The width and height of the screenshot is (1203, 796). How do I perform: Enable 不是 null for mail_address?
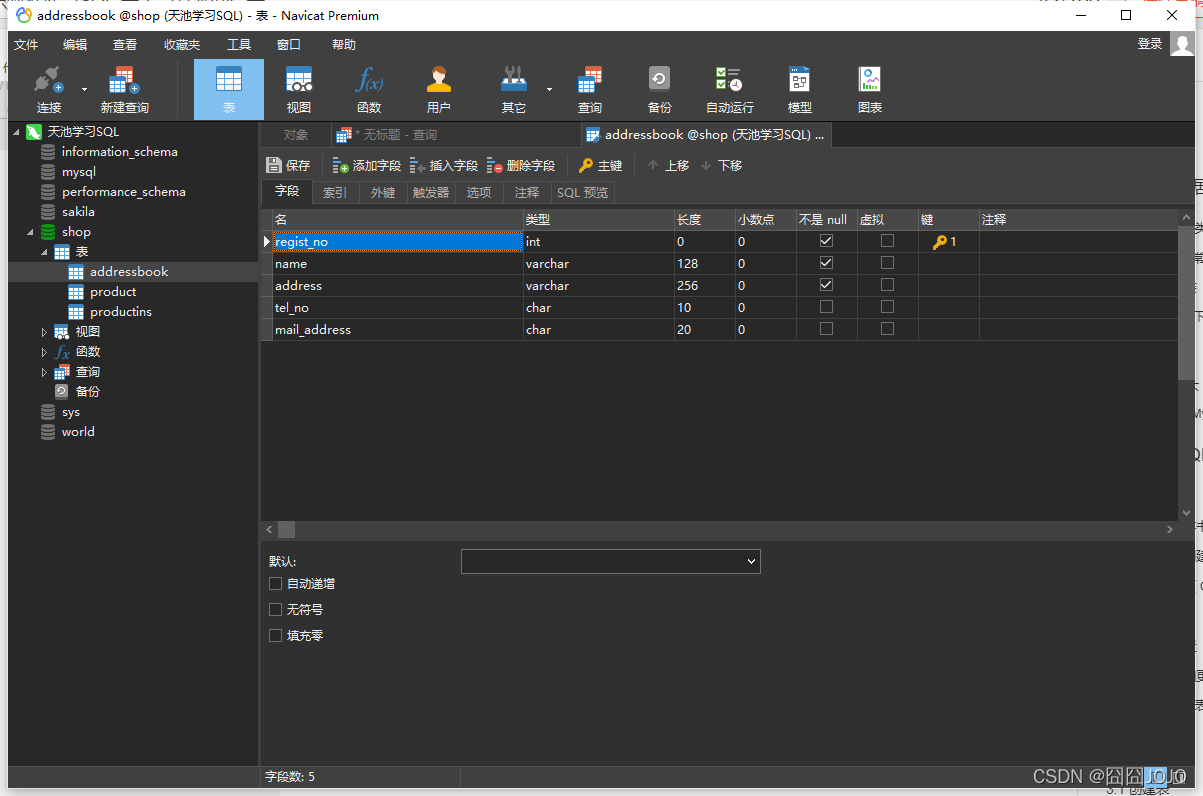tap(826, 329)
